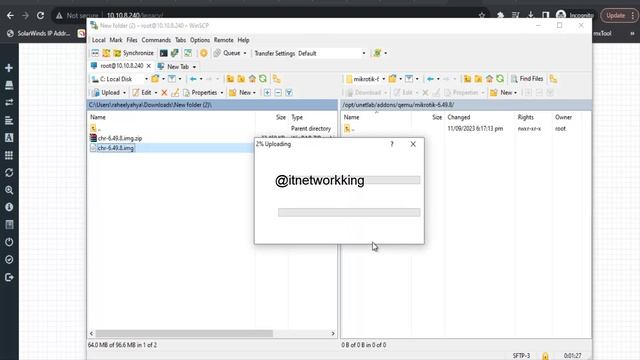640x360 pixels.
Task: Expand the Upload dropdown arrow
Action: pyautogui.click(x=124, y=93)
